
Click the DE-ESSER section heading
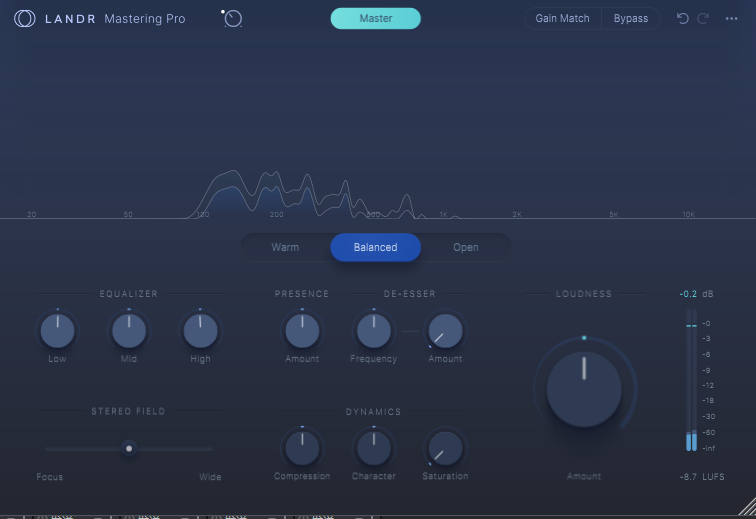tap(410, 294)
